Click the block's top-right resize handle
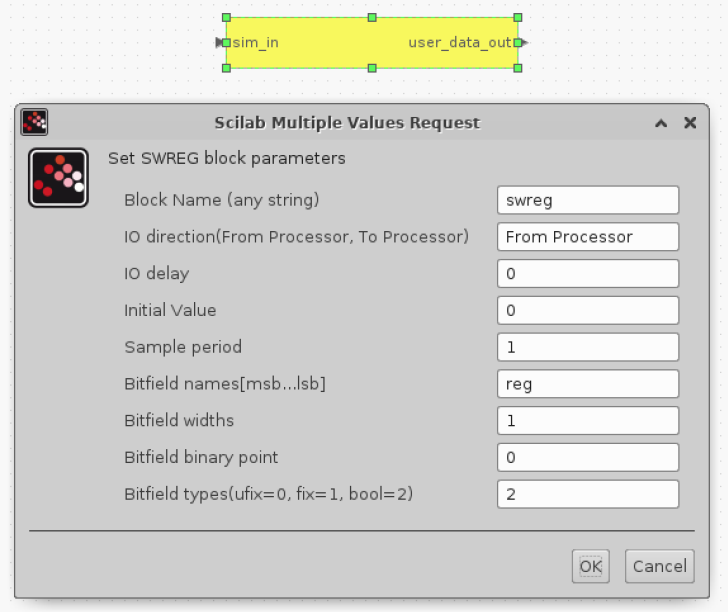 coord(518,18)
